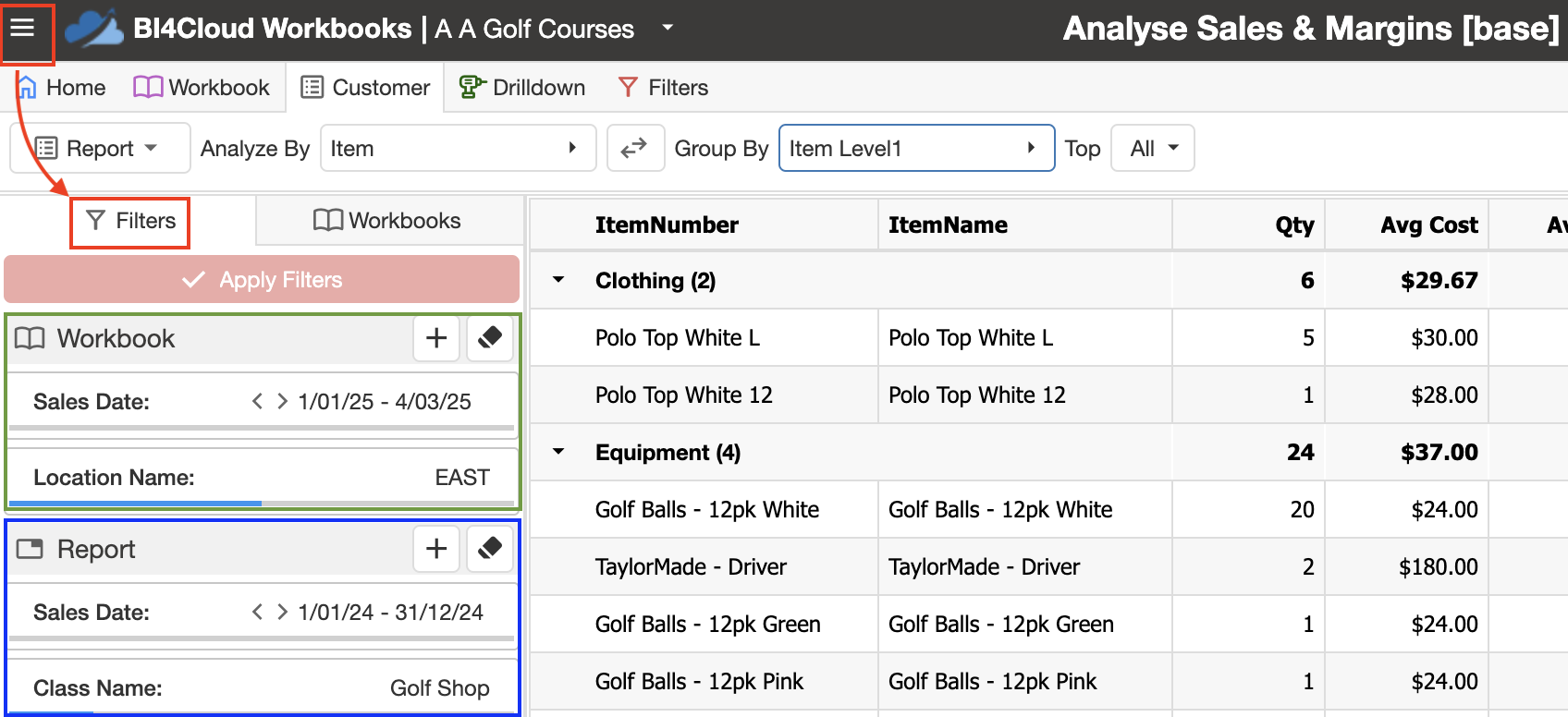Edit Report Sales Date range 1/01/24 - 31/12/24
Image resolution: width=1568 pixels, height=717 pixels.
(391, 612)
